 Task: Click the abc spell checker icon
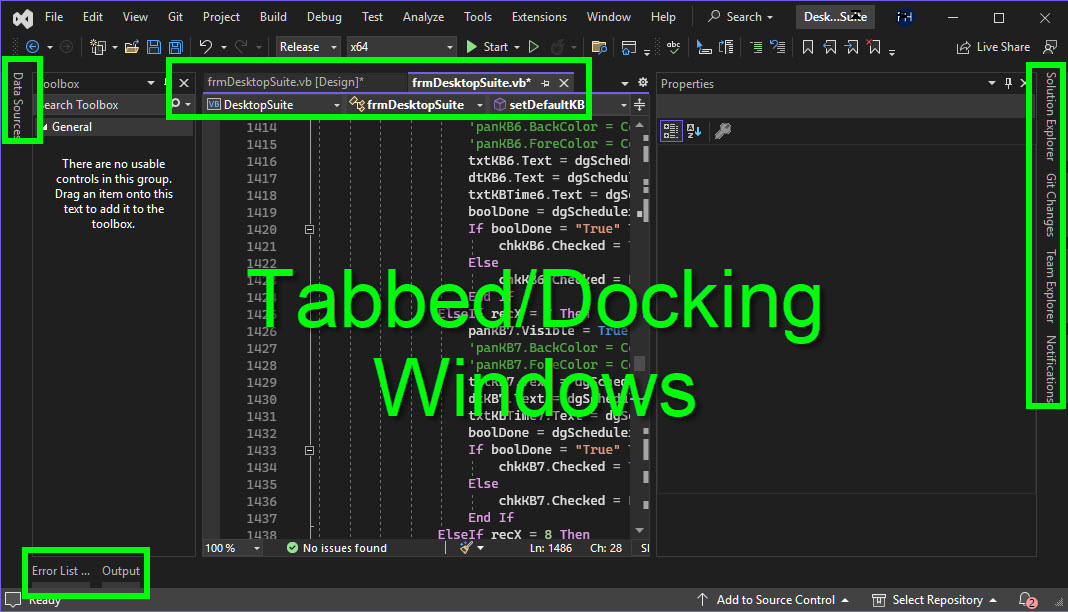pyautogui.click(x=674, y=47)
